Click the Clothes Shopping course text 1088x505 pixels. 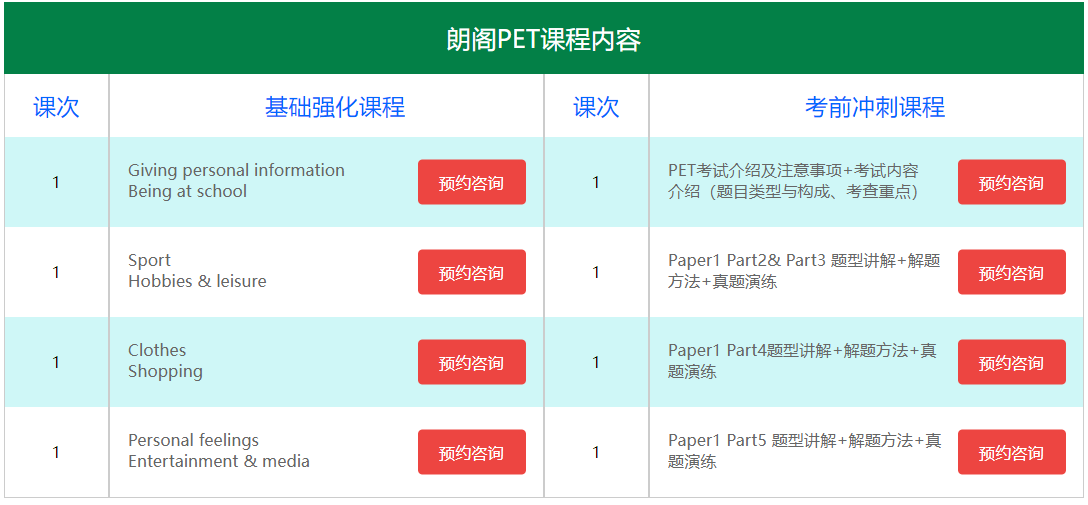[x=165, y=361]
